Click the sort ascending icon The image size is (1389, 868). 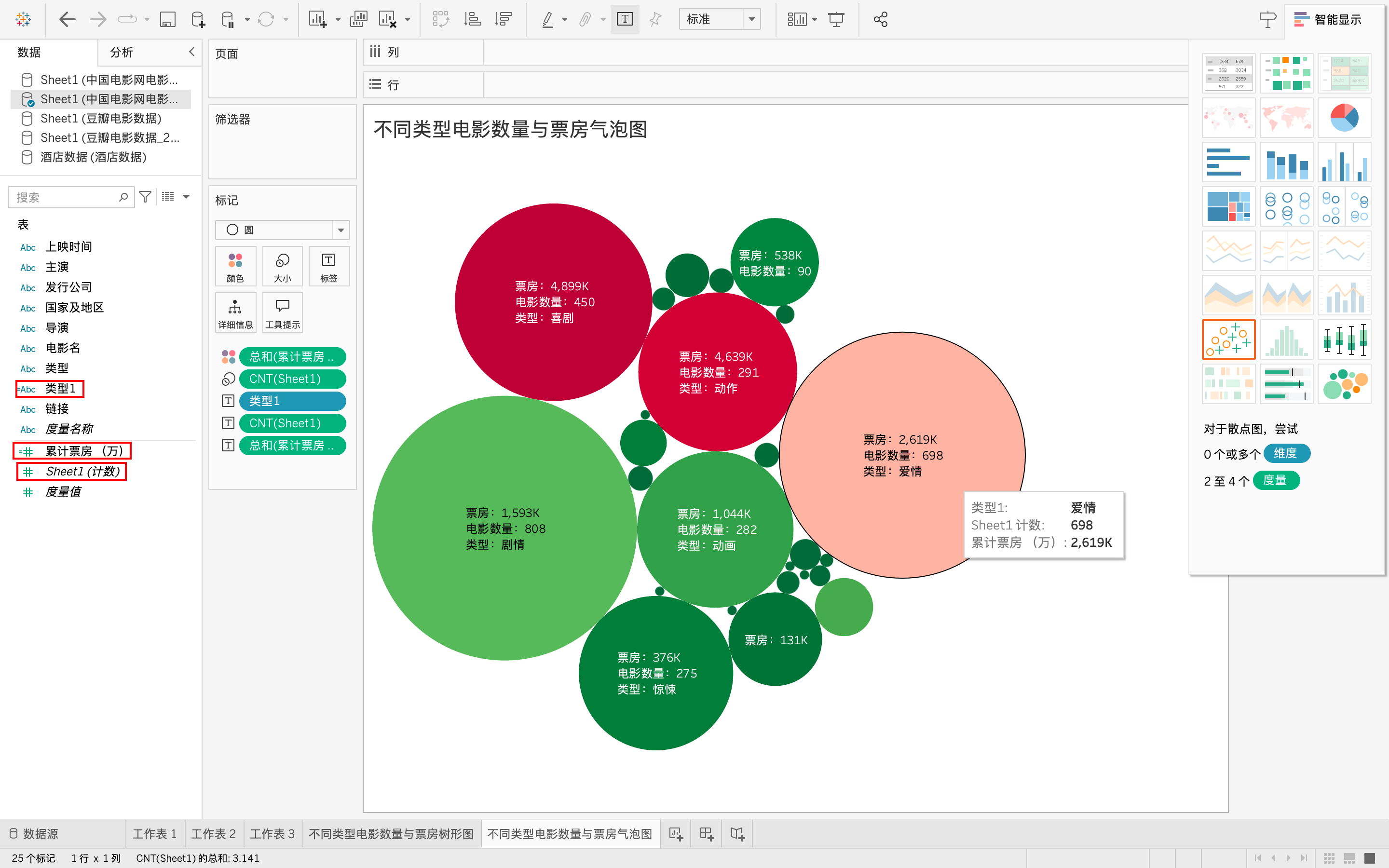point(472,19)
